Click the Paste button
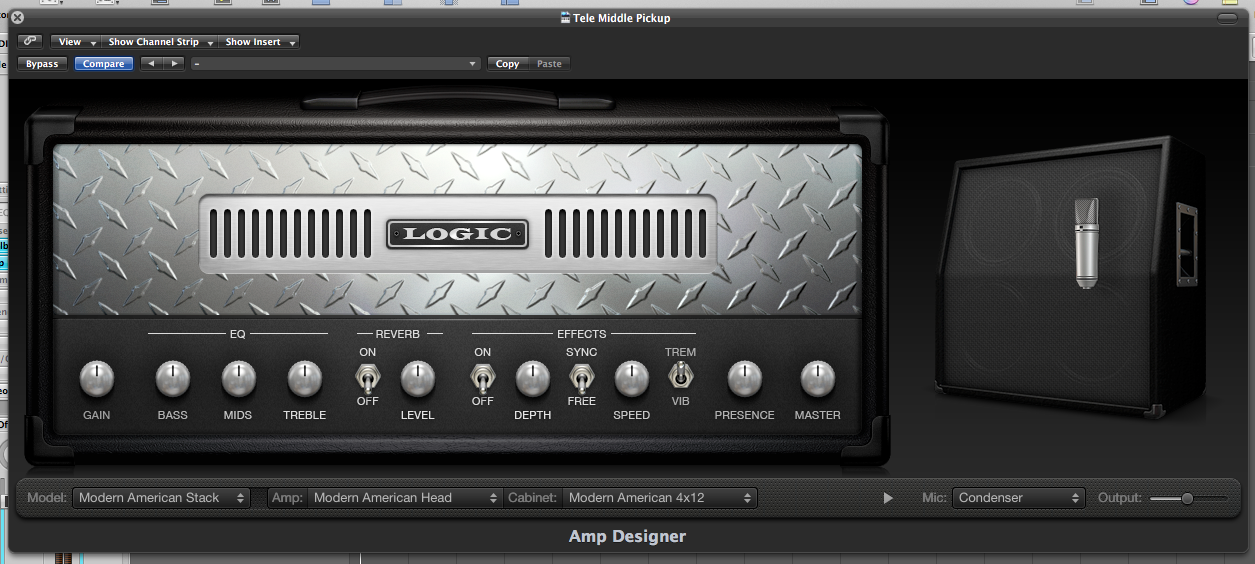Screen dimensions: 1255x564 pos(549,64)
